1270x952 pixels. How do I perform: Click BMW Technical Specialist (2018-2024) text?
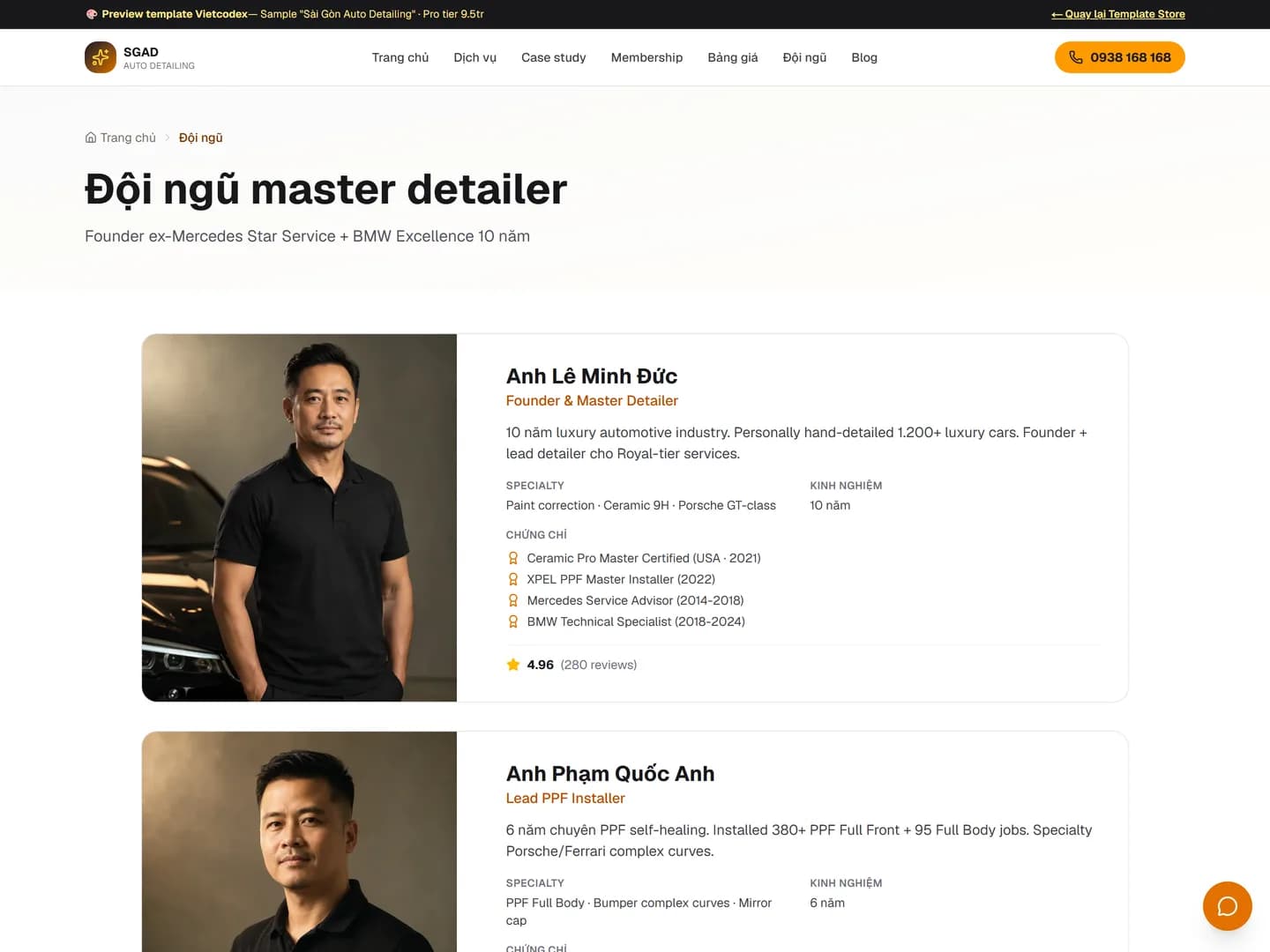click(x=636, y=621)
